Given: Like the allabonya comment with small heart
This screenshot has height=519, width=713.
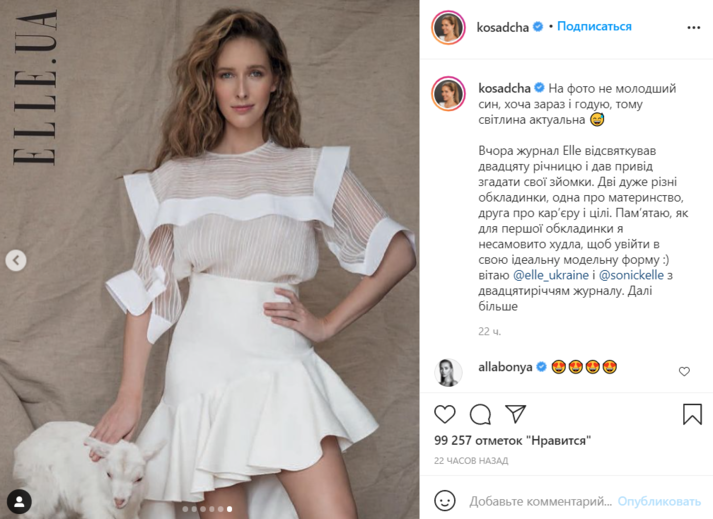Looking at the screenshot, I should (x=684, y=372).
